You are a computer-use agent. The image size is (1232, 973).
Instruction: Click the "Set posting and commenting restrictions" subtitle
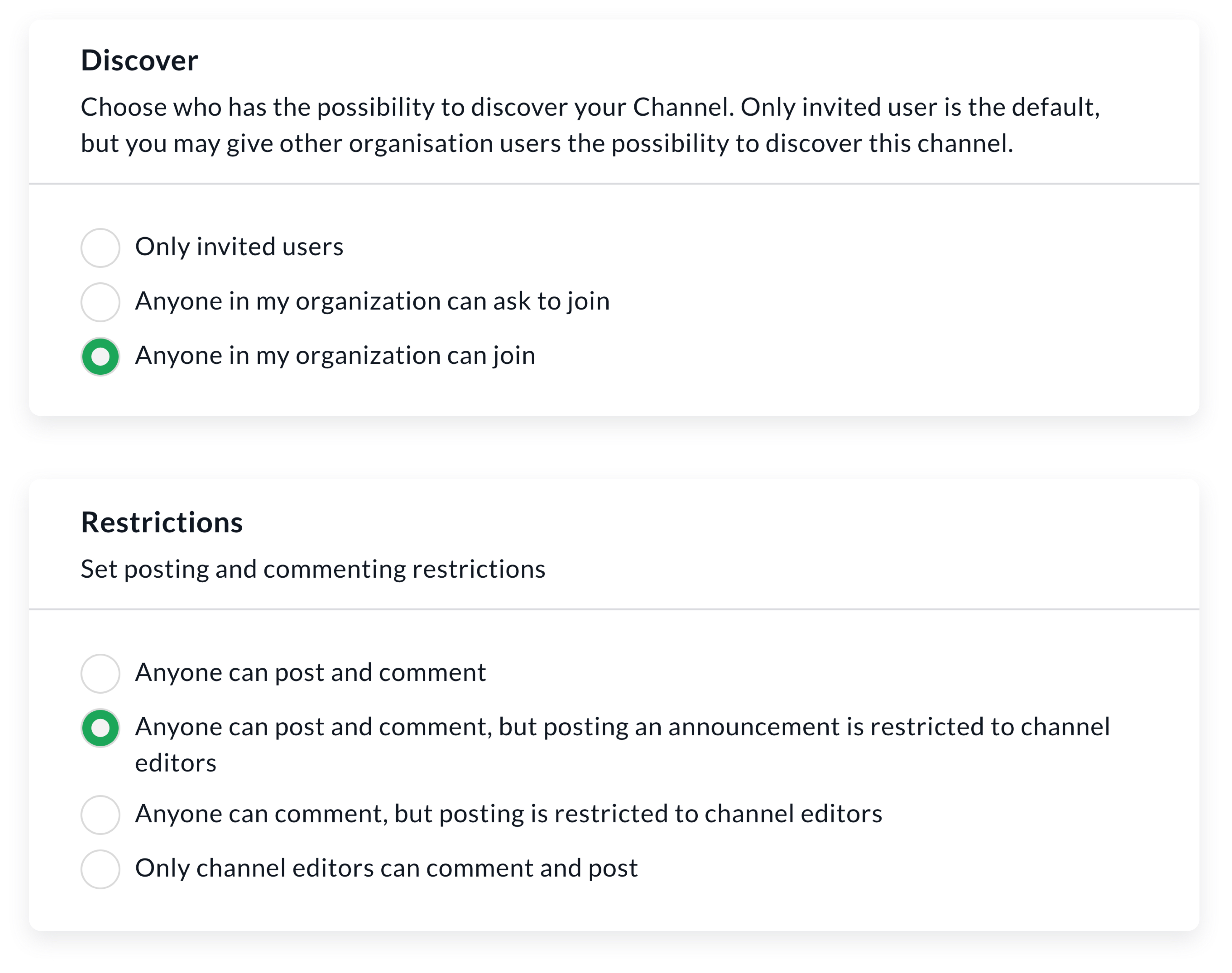(x=313, y=569)
